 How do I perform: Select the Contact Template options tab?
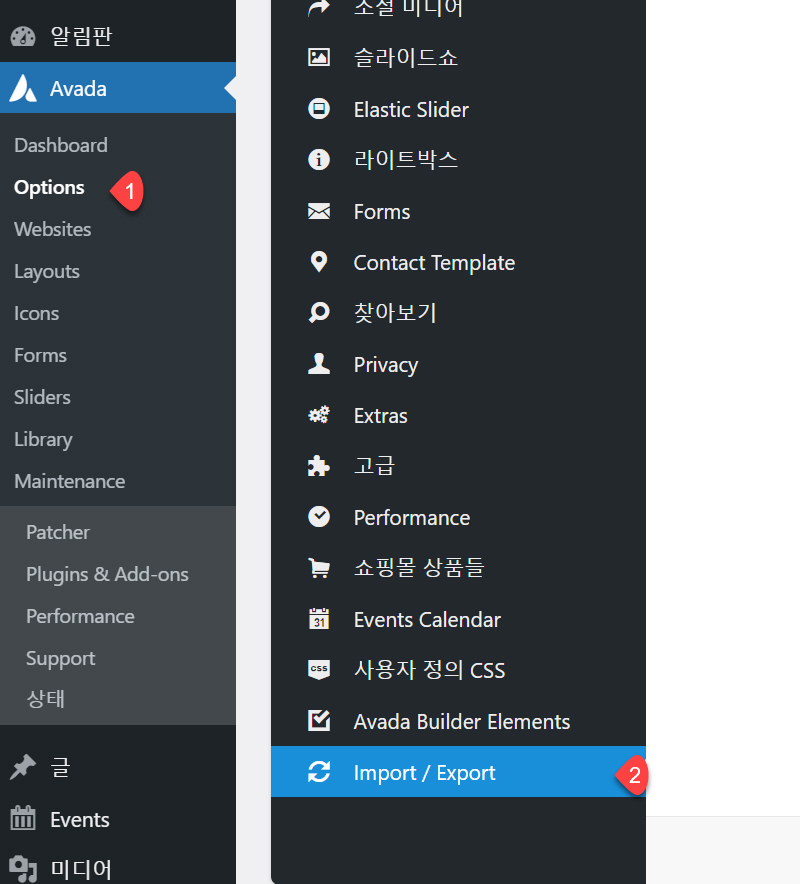pyautogui.click(x=458, y=262)
